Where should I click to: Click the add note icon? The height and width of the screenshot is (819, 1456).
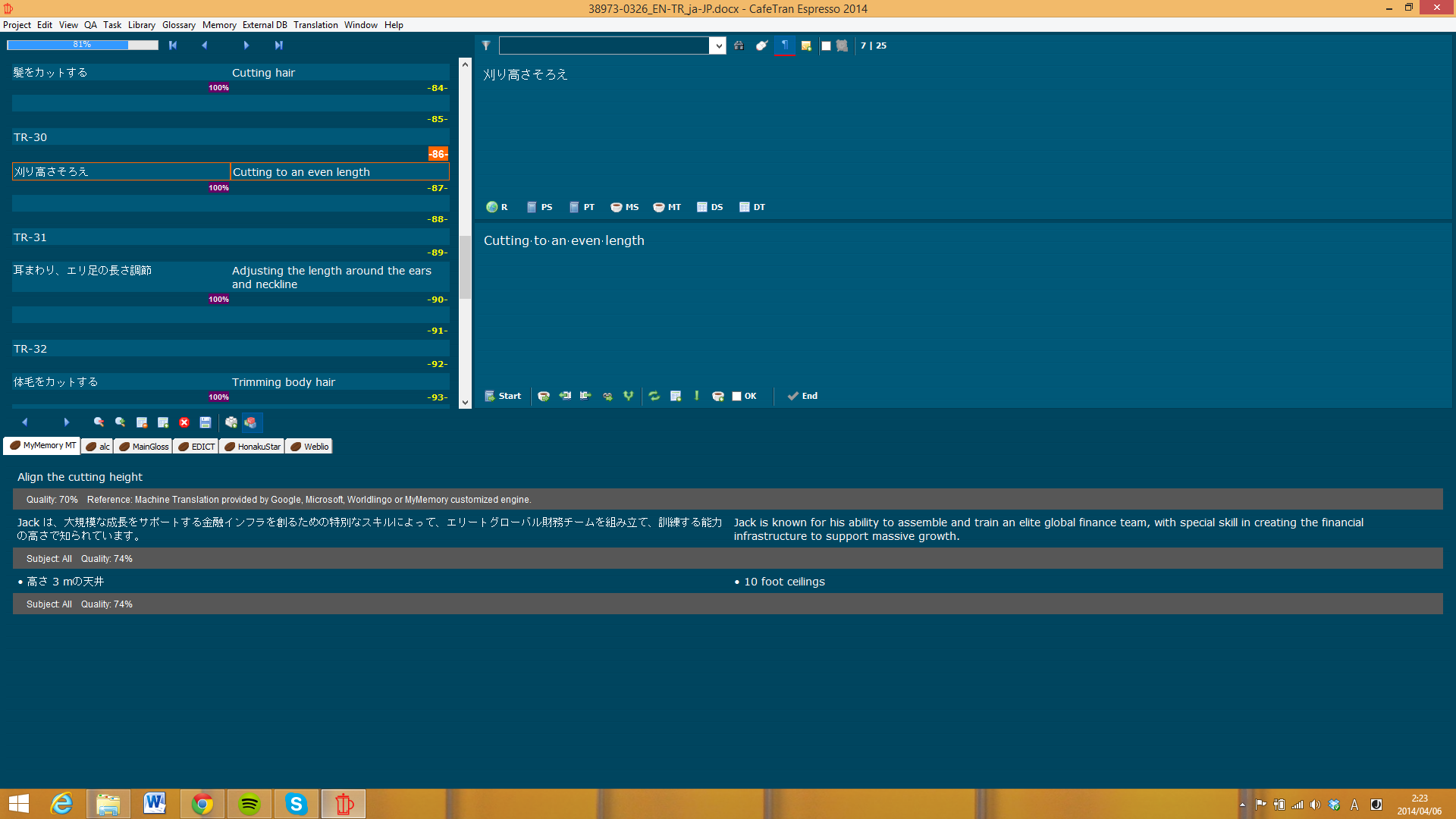pyautogui.click(x=806, y=45)
